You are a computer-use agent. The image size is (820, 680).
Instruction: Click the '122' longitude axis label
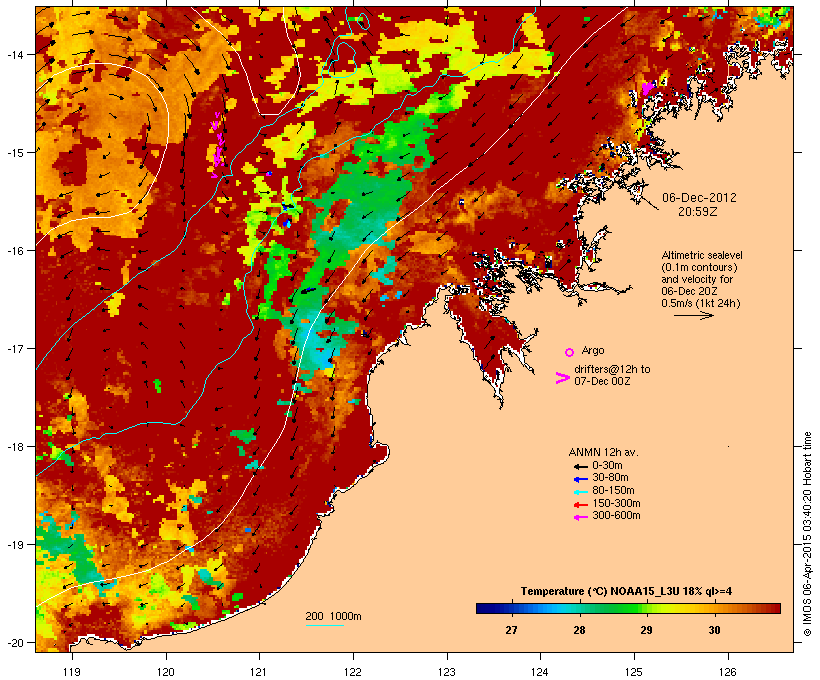click(353, 672)
